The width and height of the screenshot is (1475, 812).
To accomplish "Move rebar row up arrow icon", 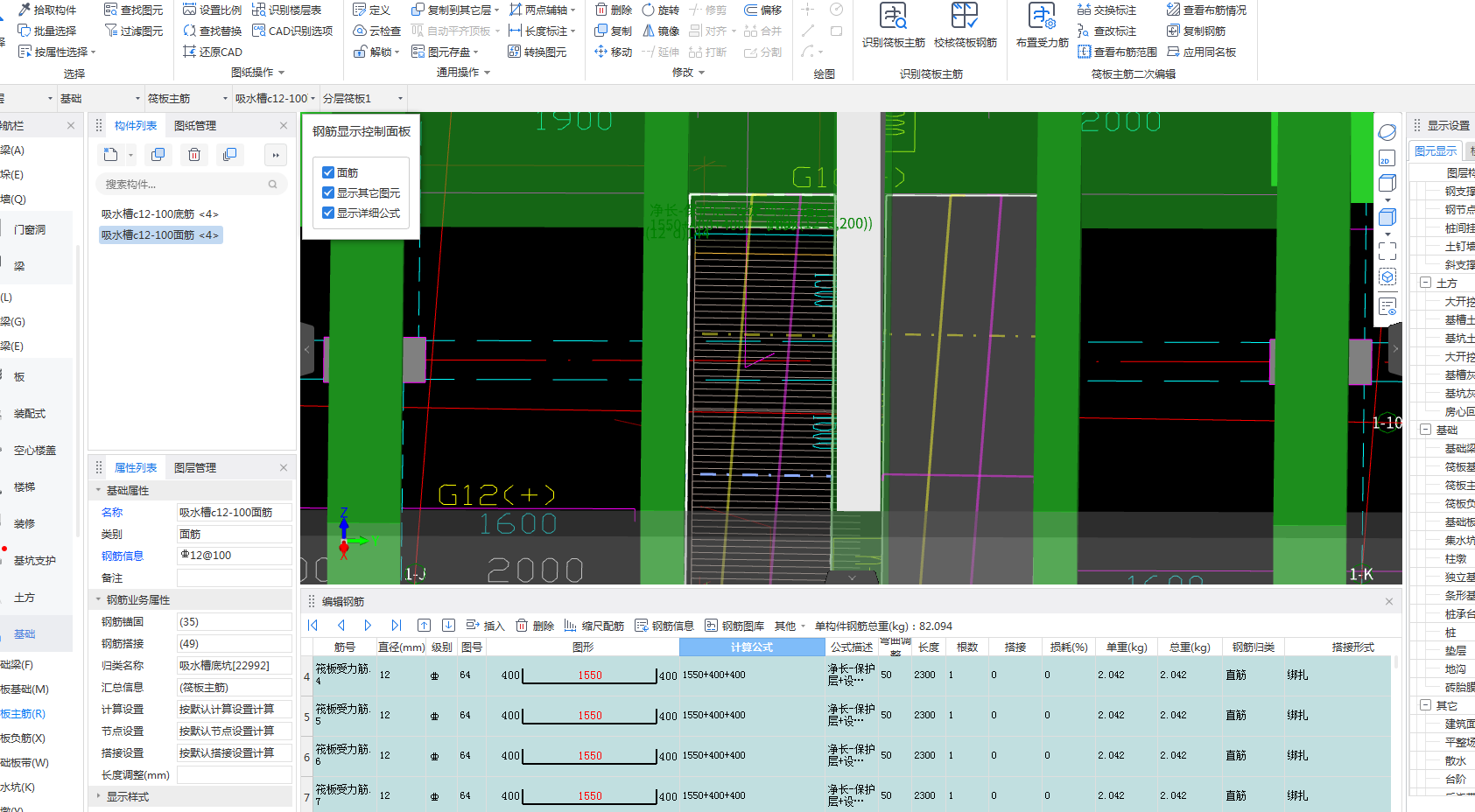I will 424,626.
